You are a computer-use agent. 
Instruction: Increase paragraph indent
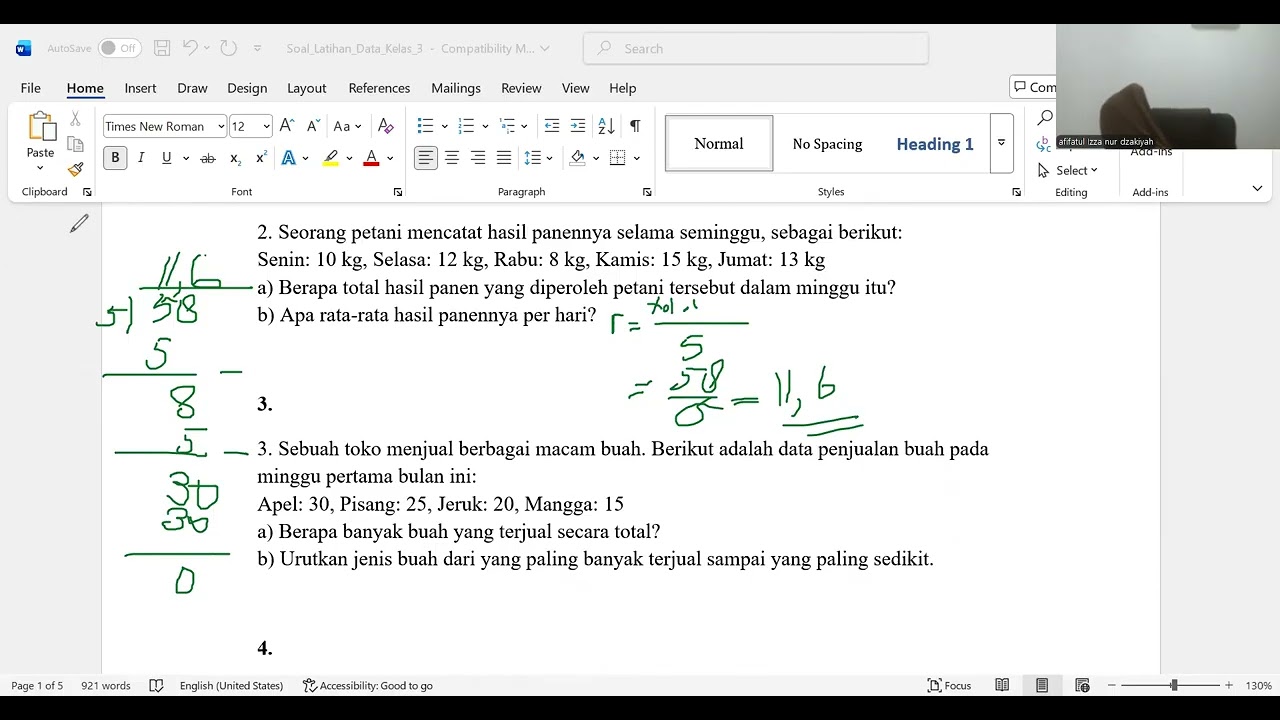578,126
